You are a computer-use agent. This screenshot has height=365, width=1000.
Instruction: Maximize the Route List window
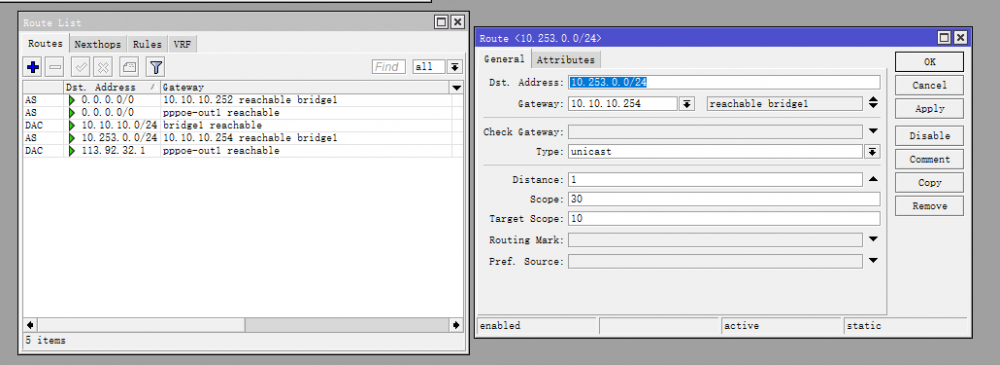[441, 22]
